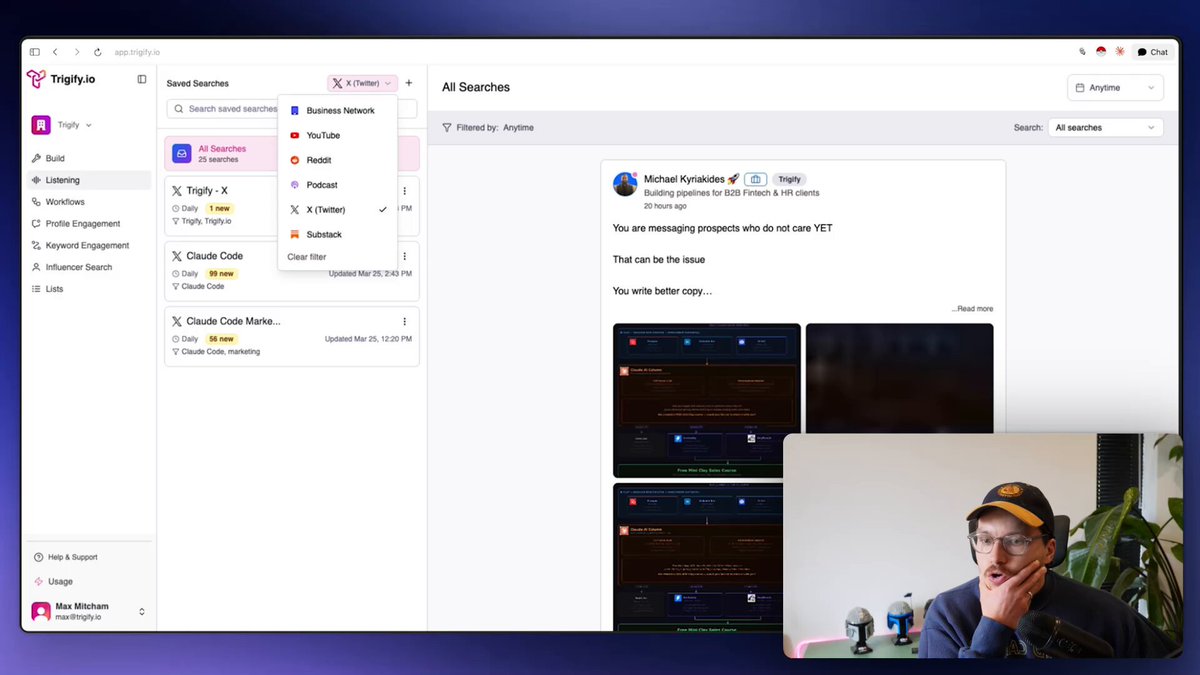Viewport: 1200px width, 675px height.
Task: Click the Build wrench icon
Action: coord(36,158)
